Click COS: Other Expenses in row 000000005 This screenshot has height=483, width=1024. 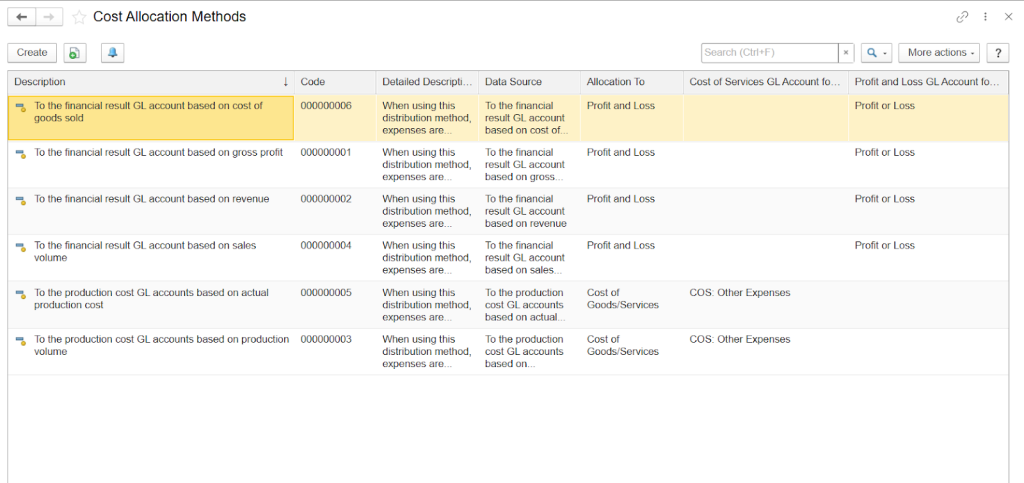[740, 292]
